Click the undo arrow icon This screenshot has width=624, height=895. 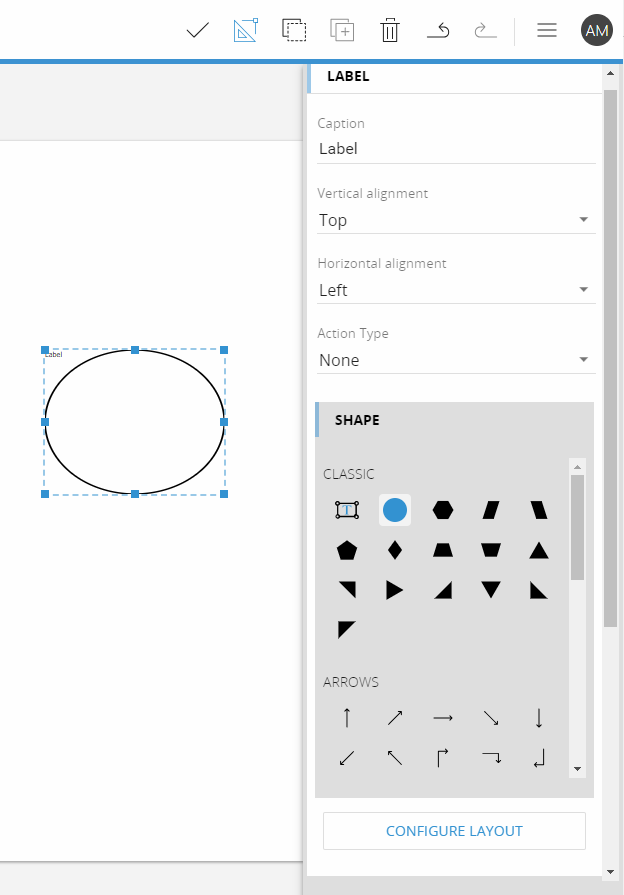438,30
